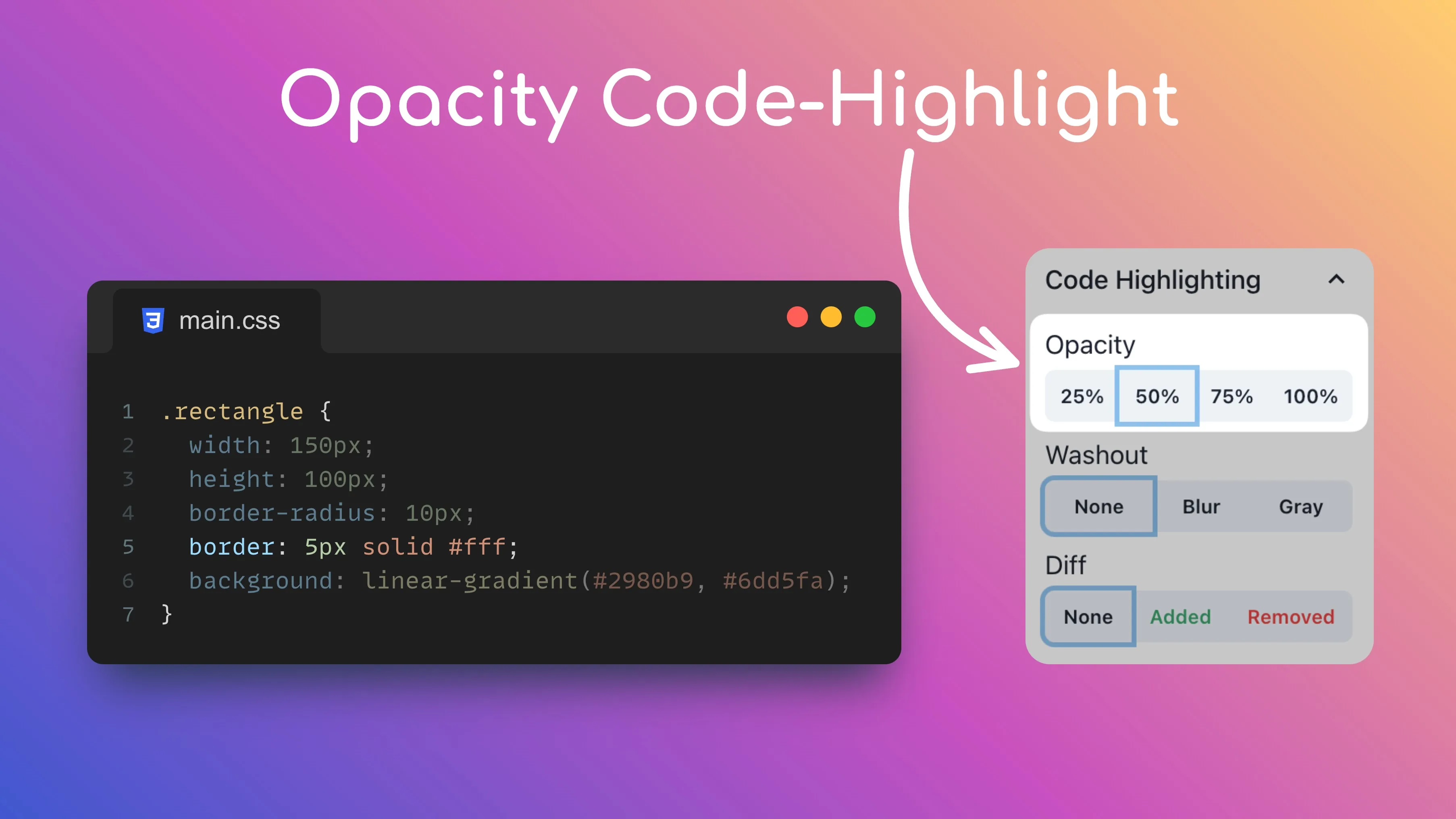Select the main.css tab in editor
This screenshot has height=819, width=1456.
[211, 319]
